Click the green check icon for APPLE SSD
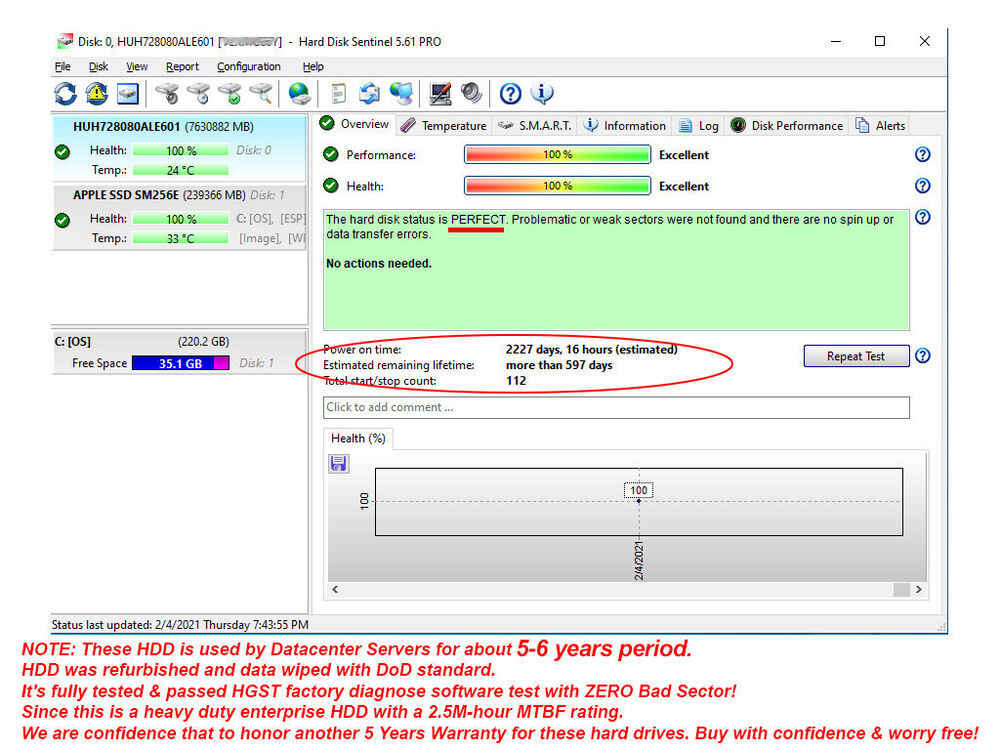This screenshot has height=750, width=1000. (62, 220)
